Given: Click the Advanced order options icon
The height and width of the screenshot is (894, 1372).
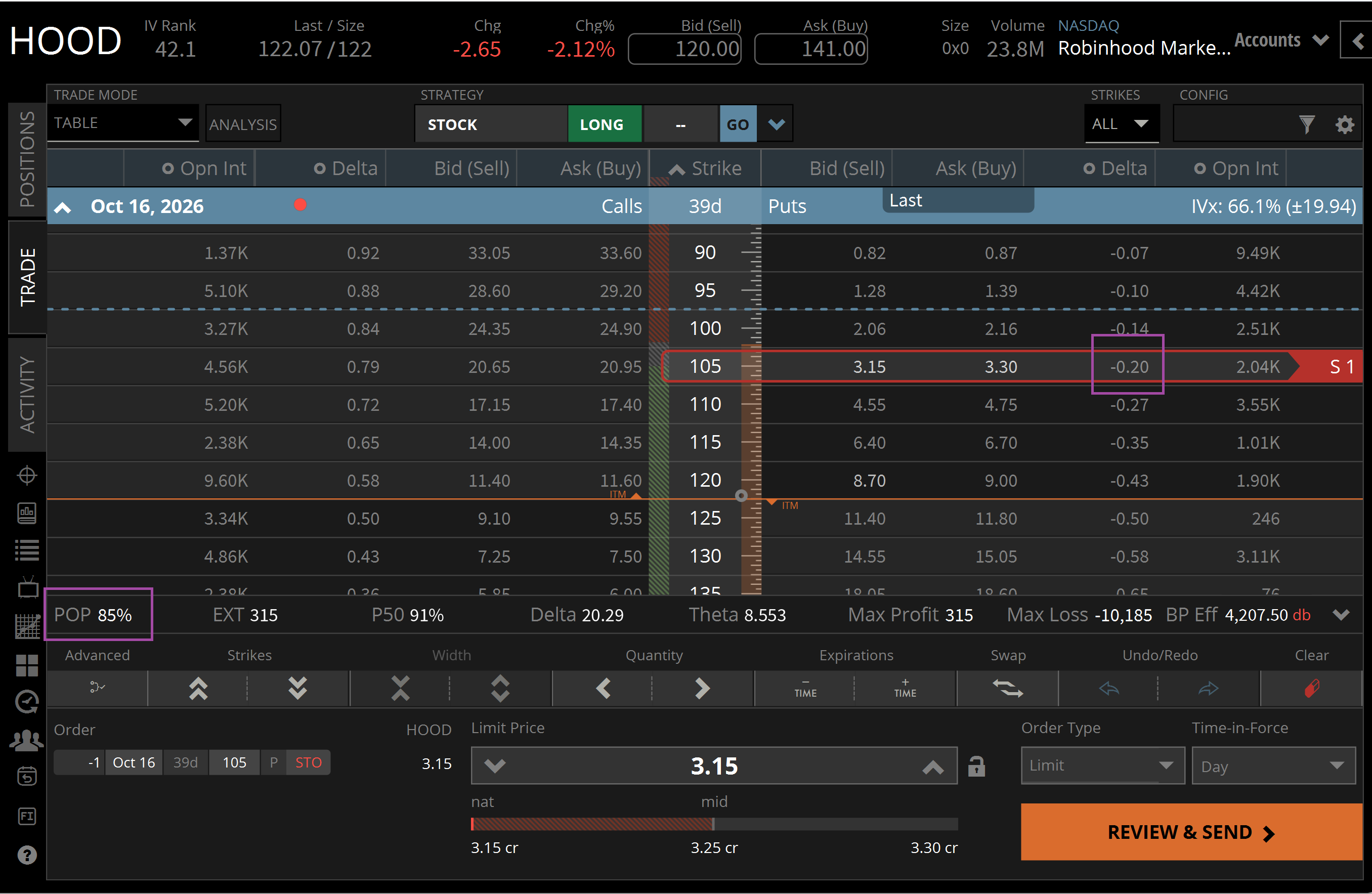Looking at the screenshot, I should click(97, 687).
